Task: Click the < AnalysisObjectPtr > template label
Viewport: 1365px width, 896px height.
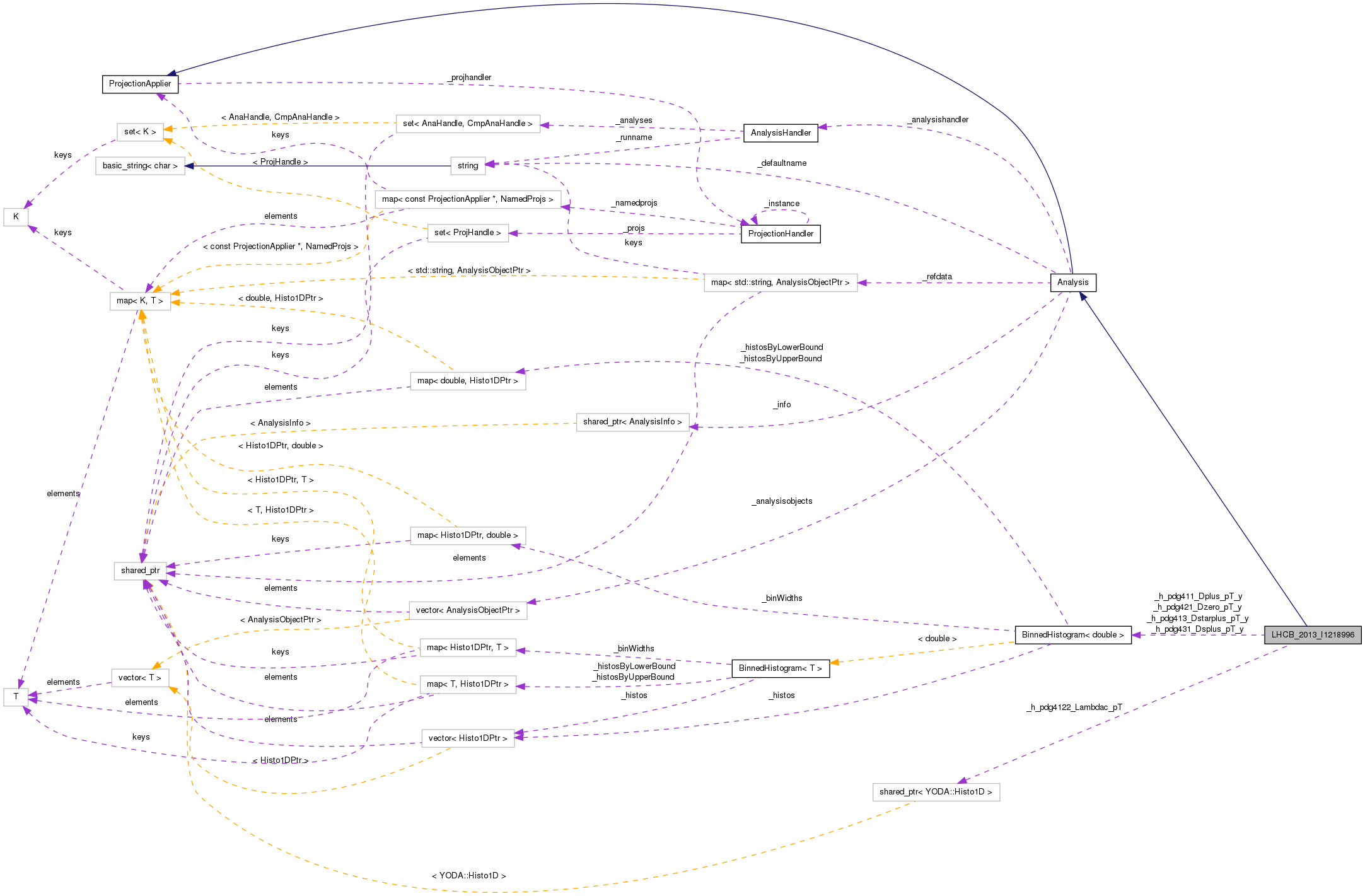Action: (280, 620)
